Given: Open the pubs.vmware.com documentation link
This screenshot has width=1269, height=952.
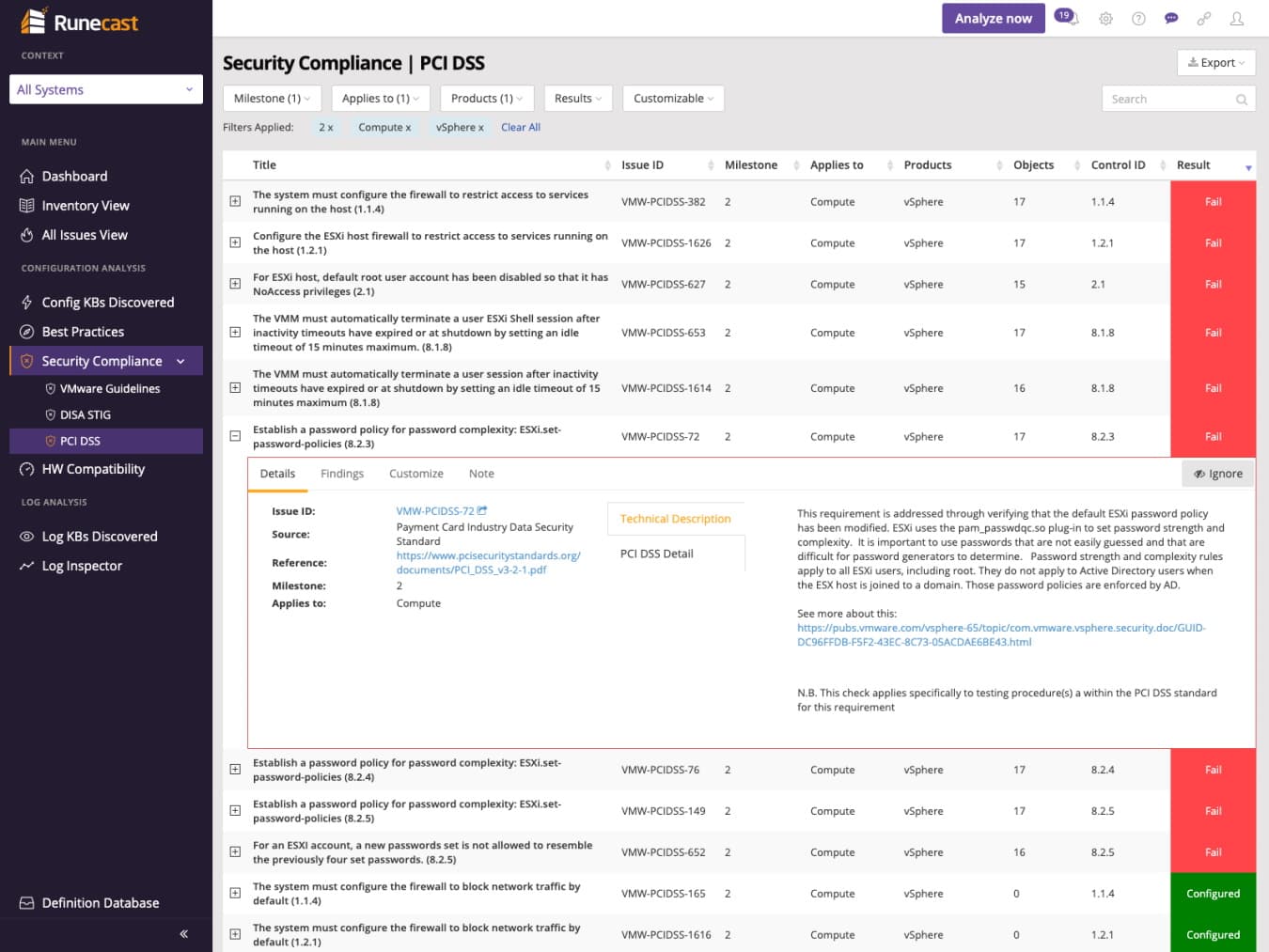Looking at the screenshot, I should point(1001,635).
